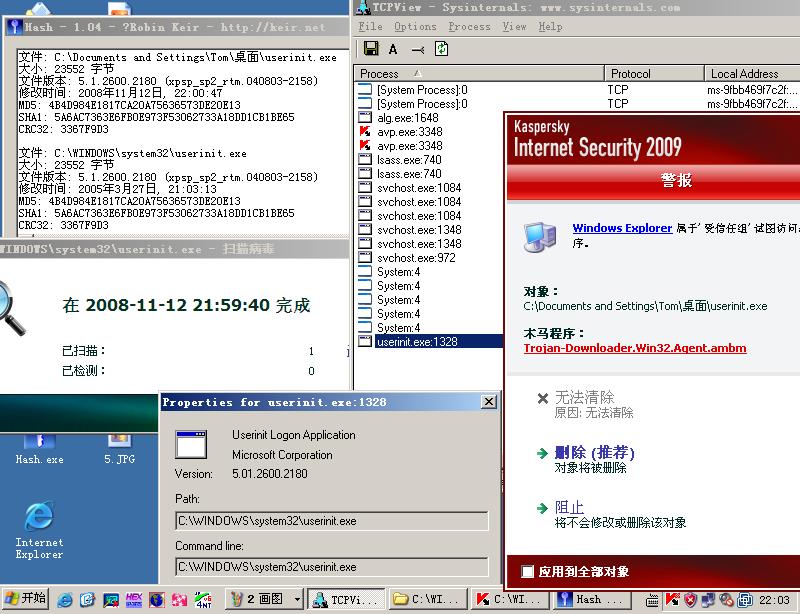Open the Trojan-Downloader.Win32.Agent.ambm link
800x614 pixels.
pyautogui.click(x=635, y=348)
